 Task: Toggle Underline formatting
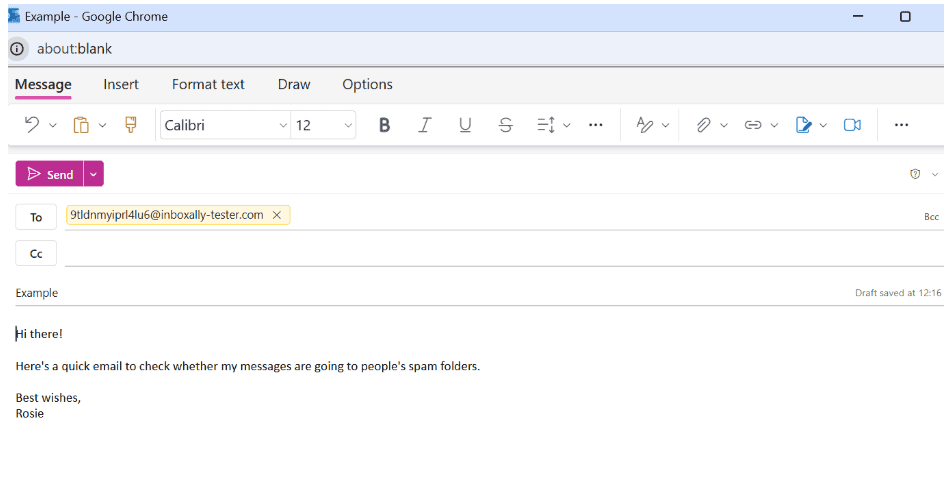tap(465, 125)
